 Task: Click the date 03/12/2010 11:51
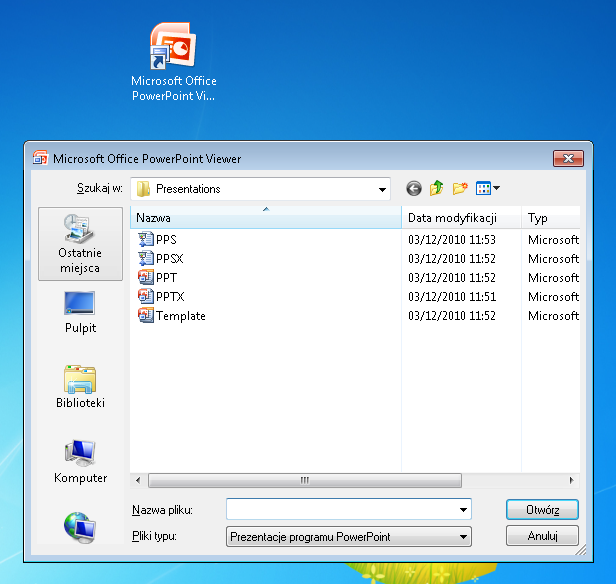pyautogui.click(x=452, y=296)
